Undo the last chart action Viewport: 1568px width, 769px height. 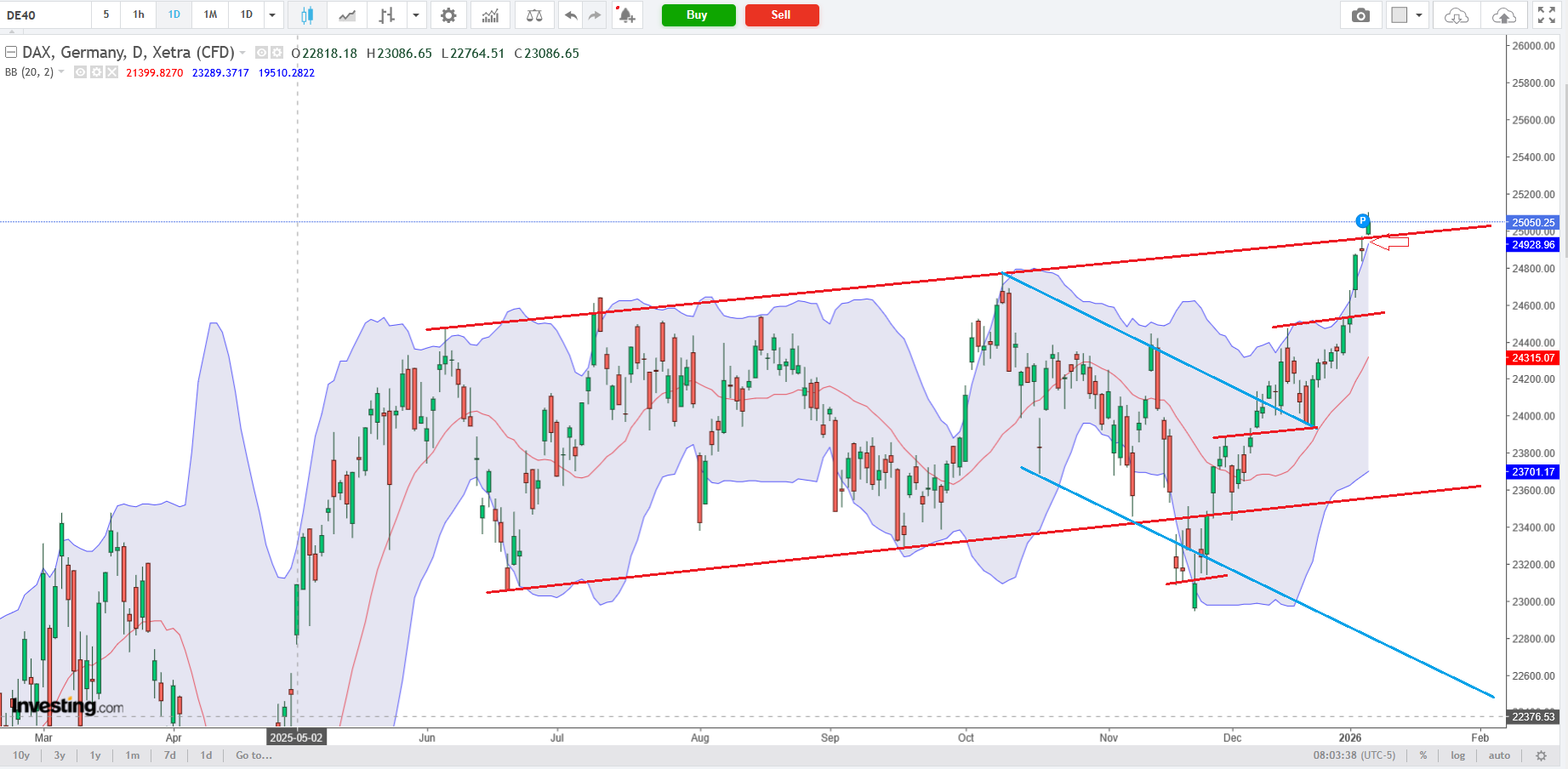coord(571,15)
